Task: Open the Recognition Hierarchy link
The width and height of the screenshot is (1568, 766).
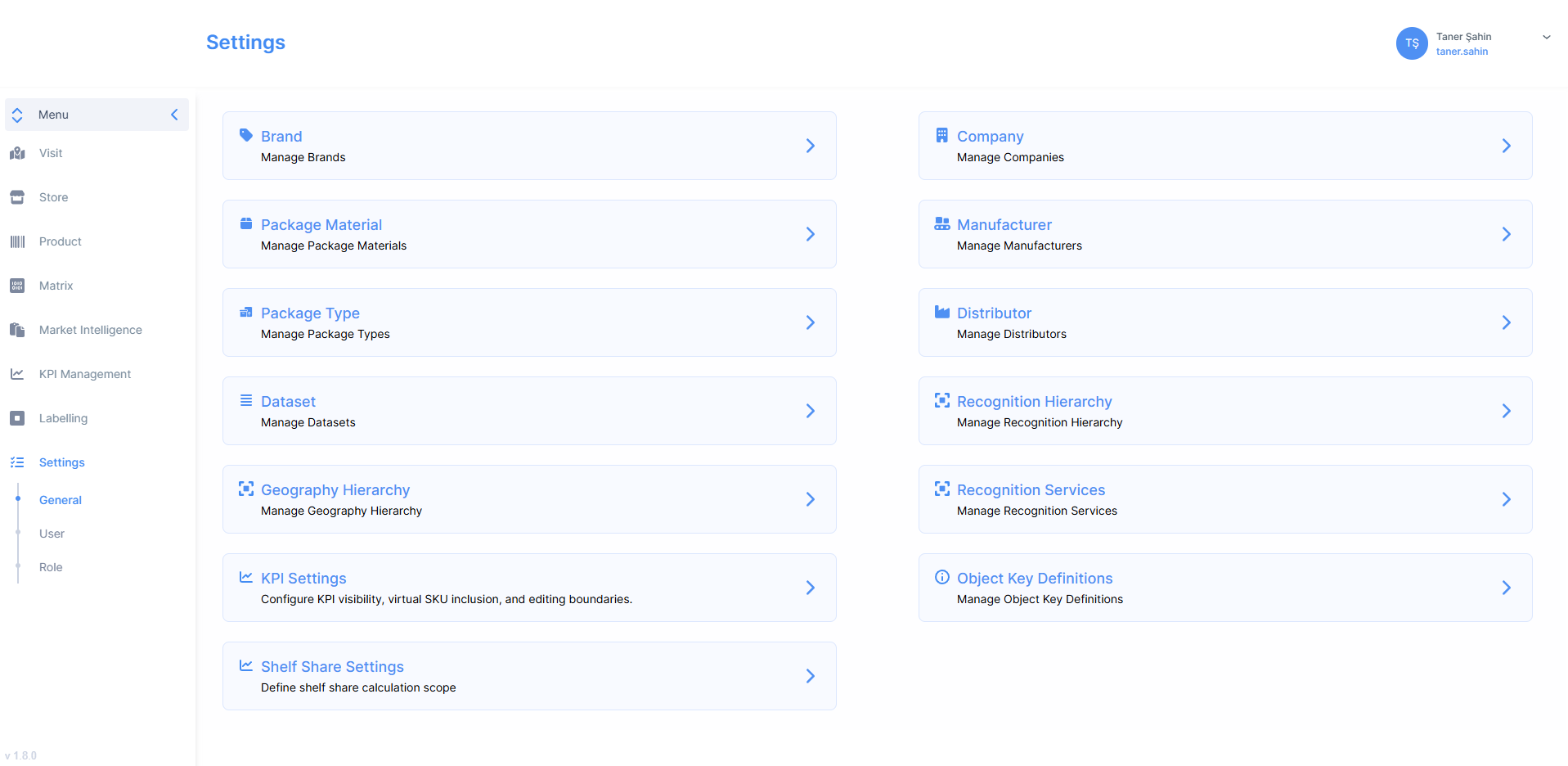Action: 1034,402
